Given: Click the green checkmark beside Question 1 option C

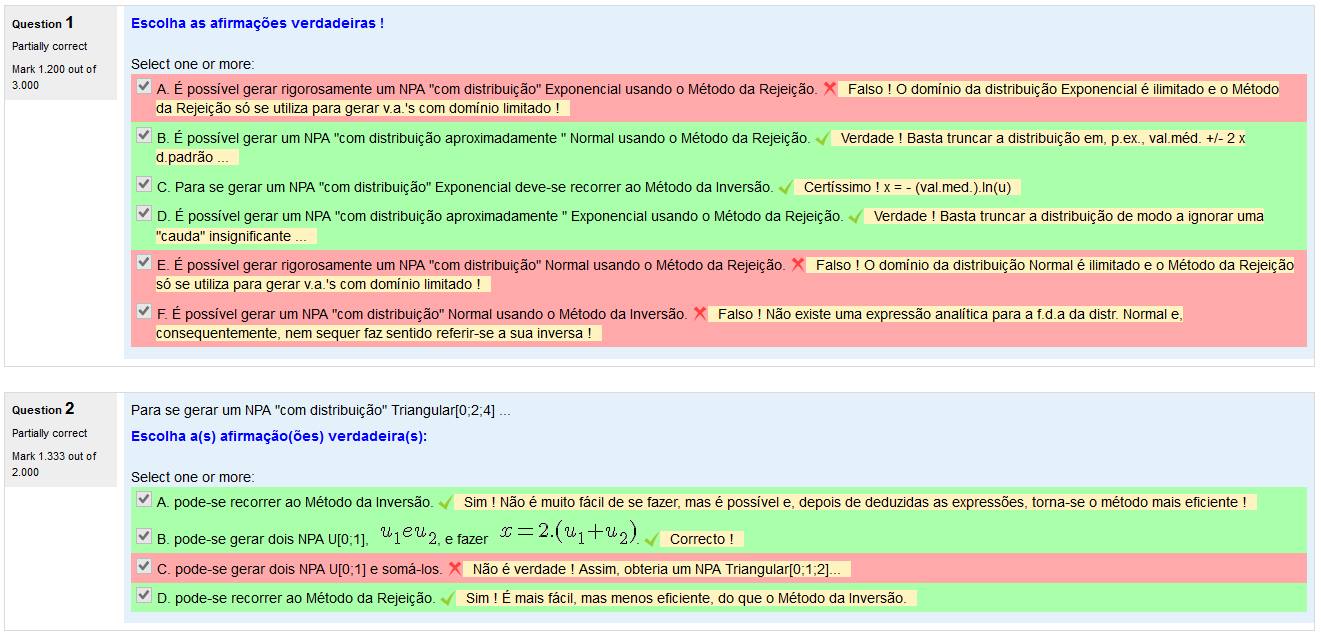Looking at the screenshot, I should point(785,187).
